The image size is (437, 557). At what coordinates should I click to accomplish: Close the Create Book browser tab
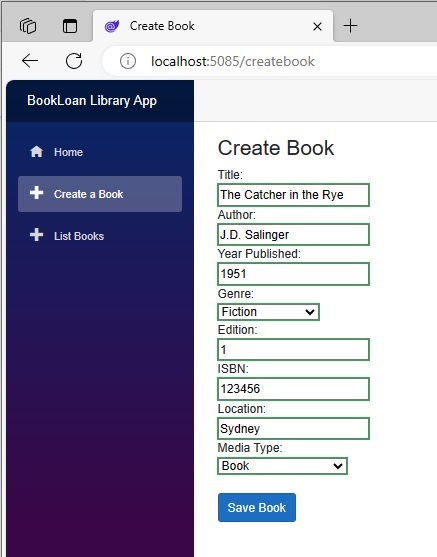click(x=317, y=26)
